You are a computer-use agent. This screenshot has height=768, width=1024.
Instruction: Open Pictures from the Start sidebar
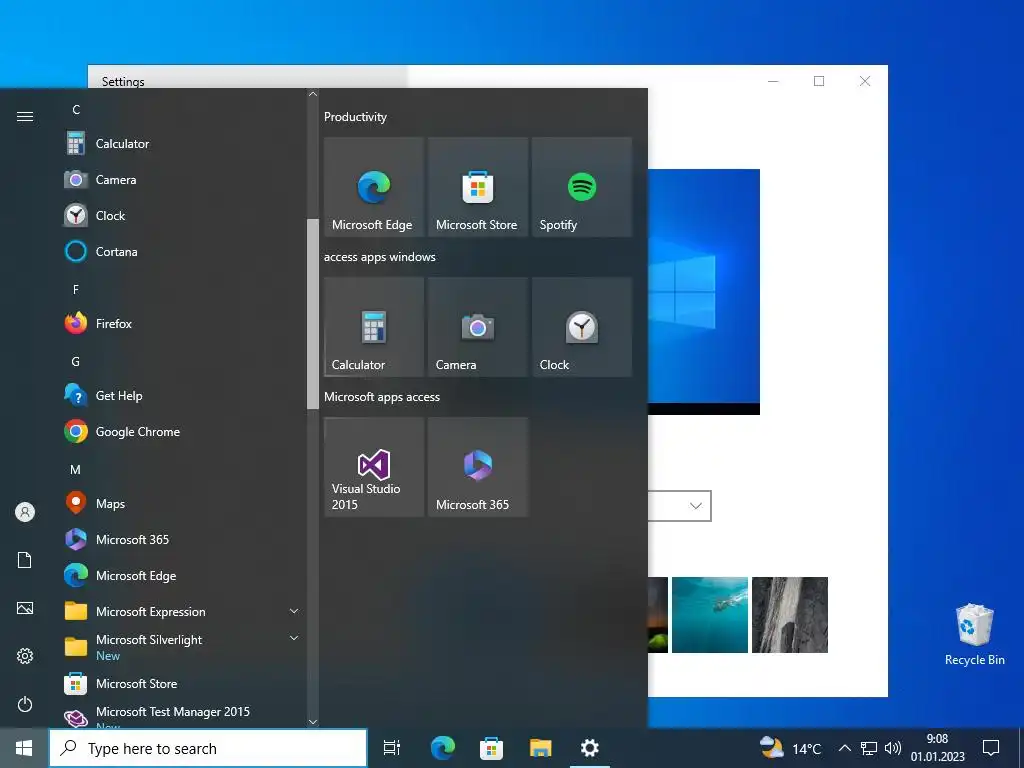click(25, 608)
